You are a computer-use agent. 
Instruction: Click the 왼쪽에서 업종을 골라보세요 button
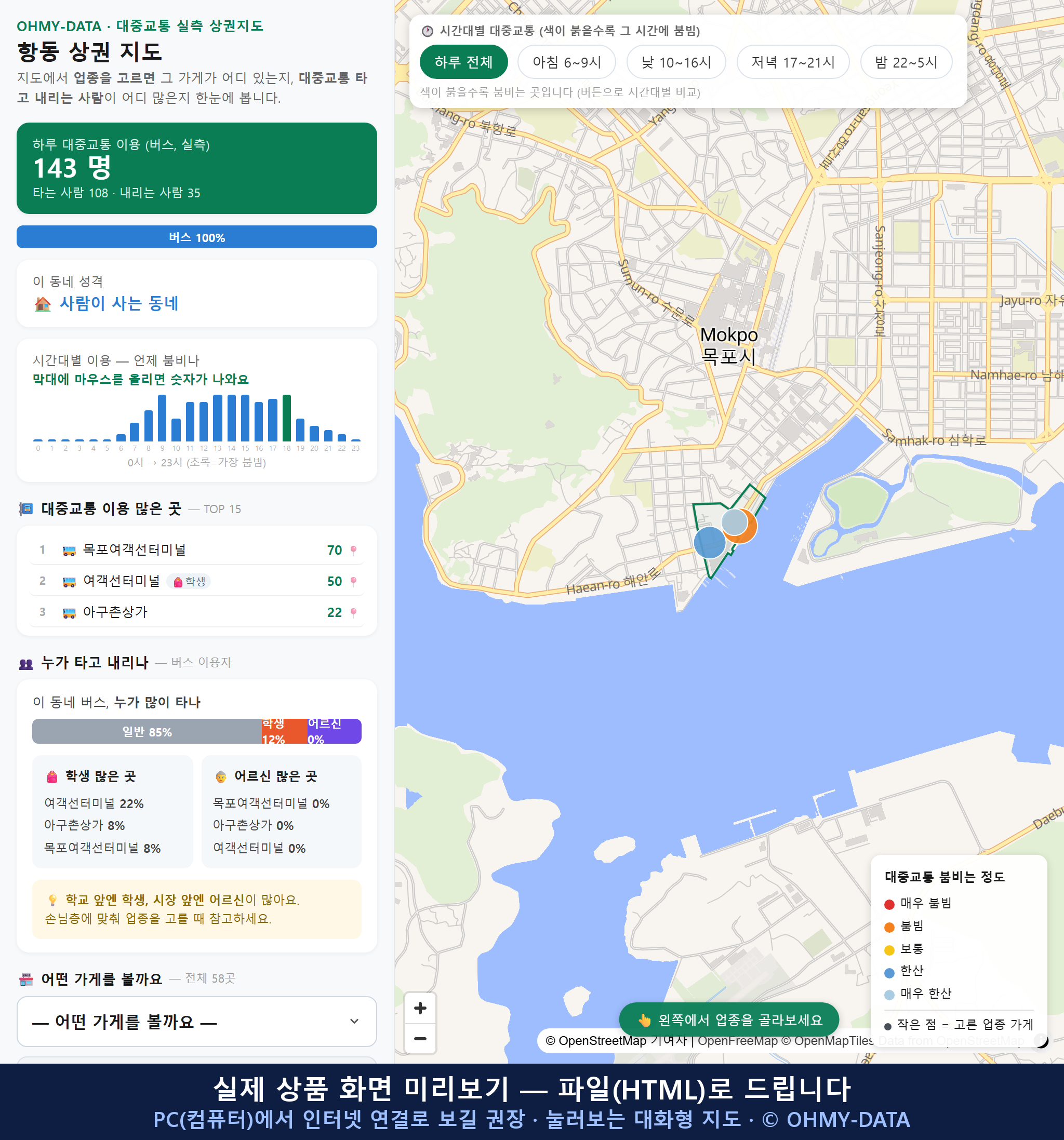729,1020
